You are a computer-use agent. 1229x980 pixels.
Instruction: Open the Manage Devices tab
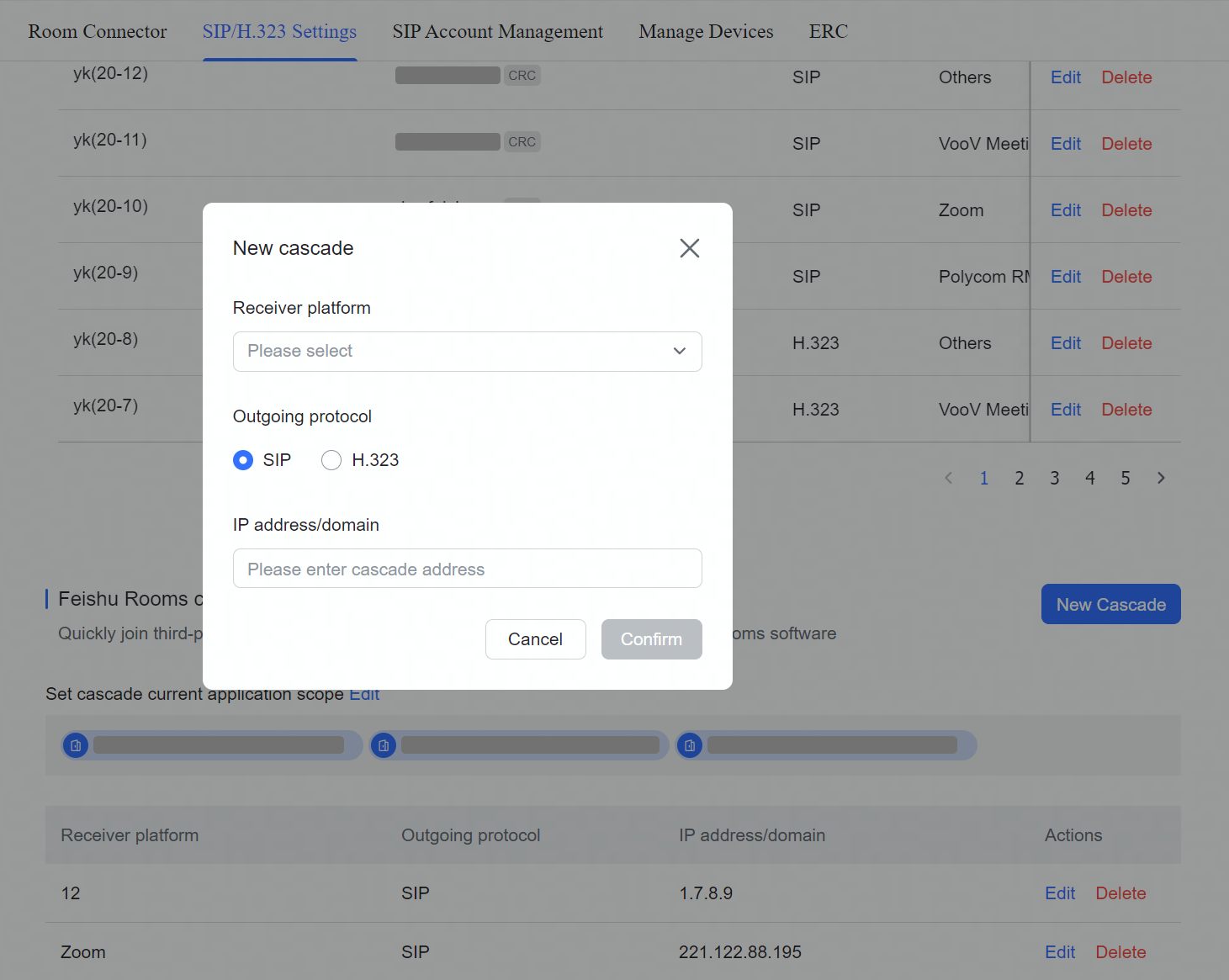tap(707, 31)
